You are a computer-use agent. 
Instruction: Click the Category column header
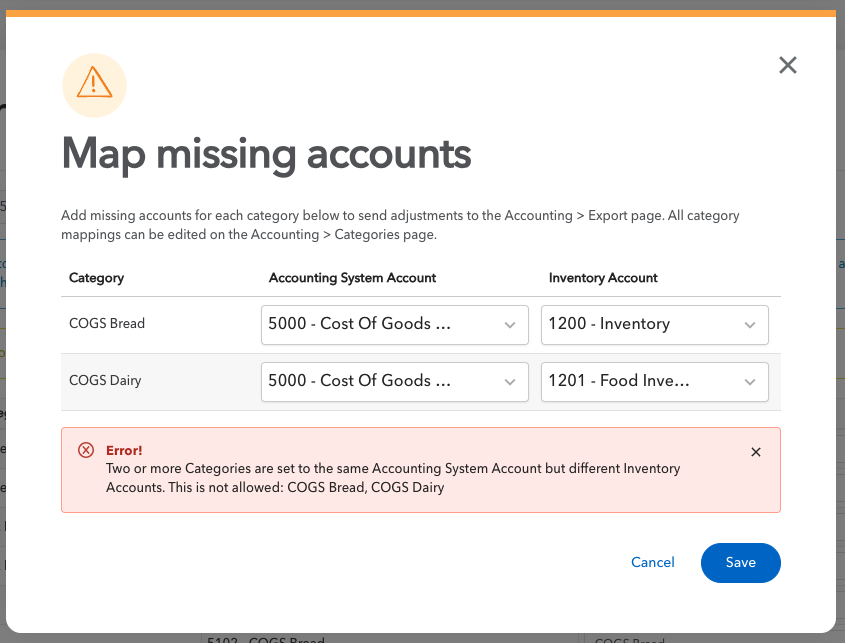click(96, 278)
